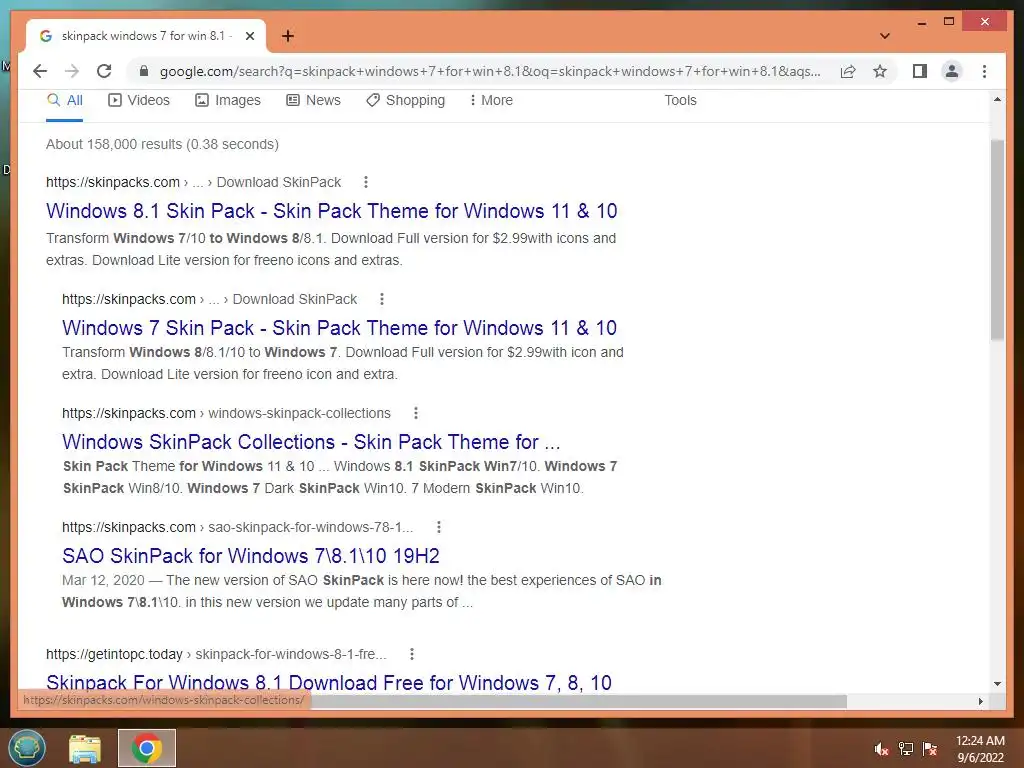Image resolution: width=1024 pixels, height=768 pixels.
Task: Open Windows 7 Skin Pack result
Action: [x=340, y=328]
